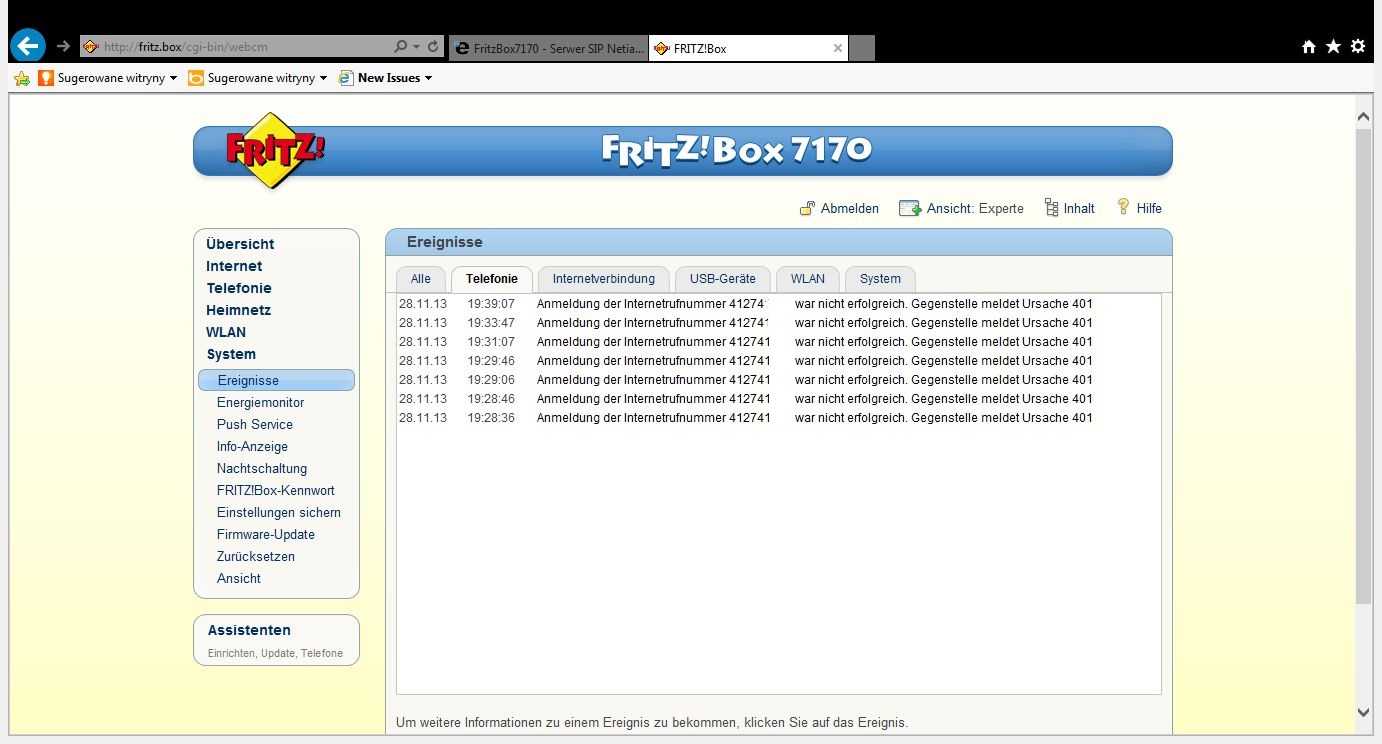Click the Abmelden link
The width and height of the screenshot is (1382, 744).
pyautogui.click(x=850, y=209)
